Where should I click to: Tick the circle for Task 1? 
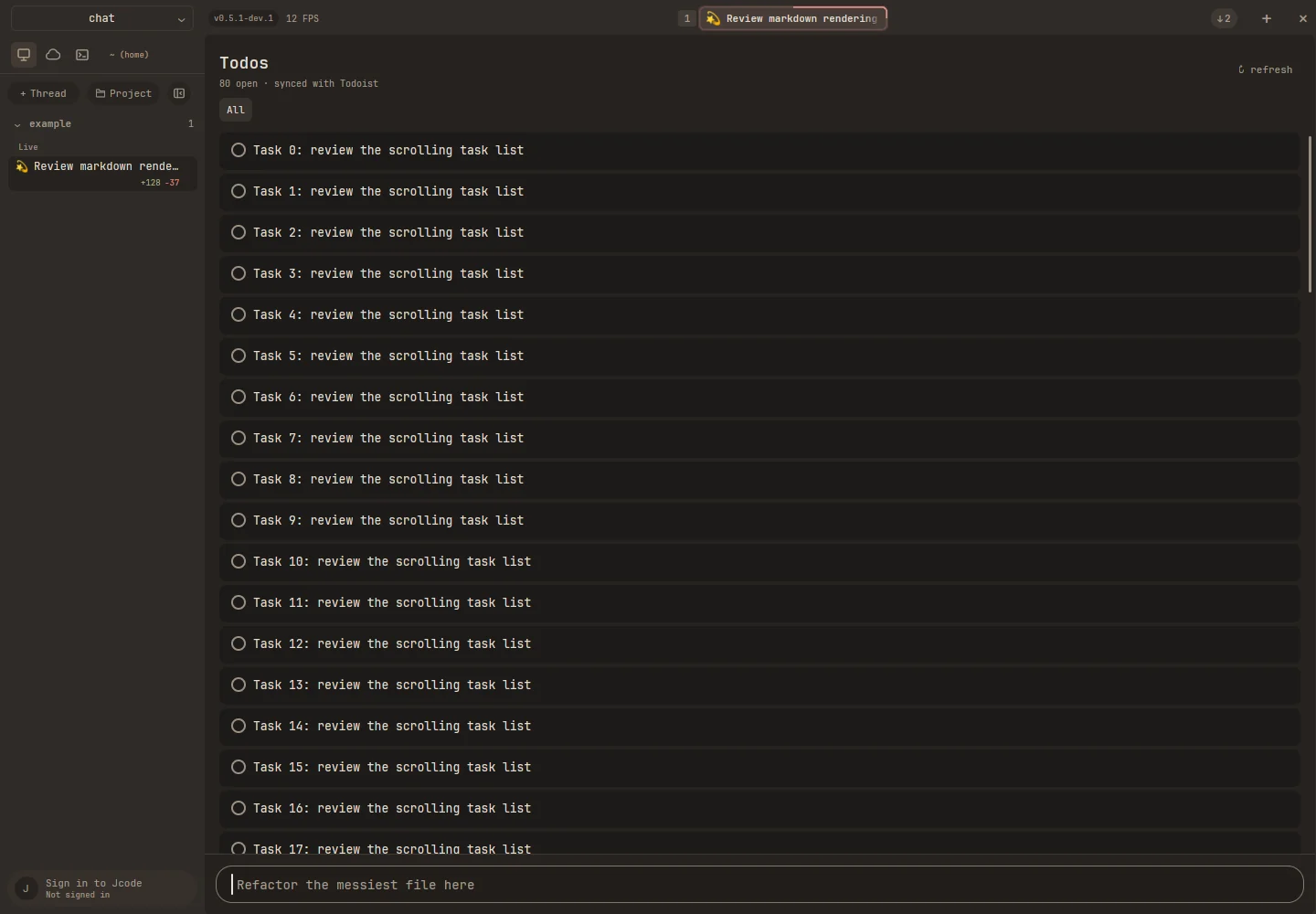(239, 191)
